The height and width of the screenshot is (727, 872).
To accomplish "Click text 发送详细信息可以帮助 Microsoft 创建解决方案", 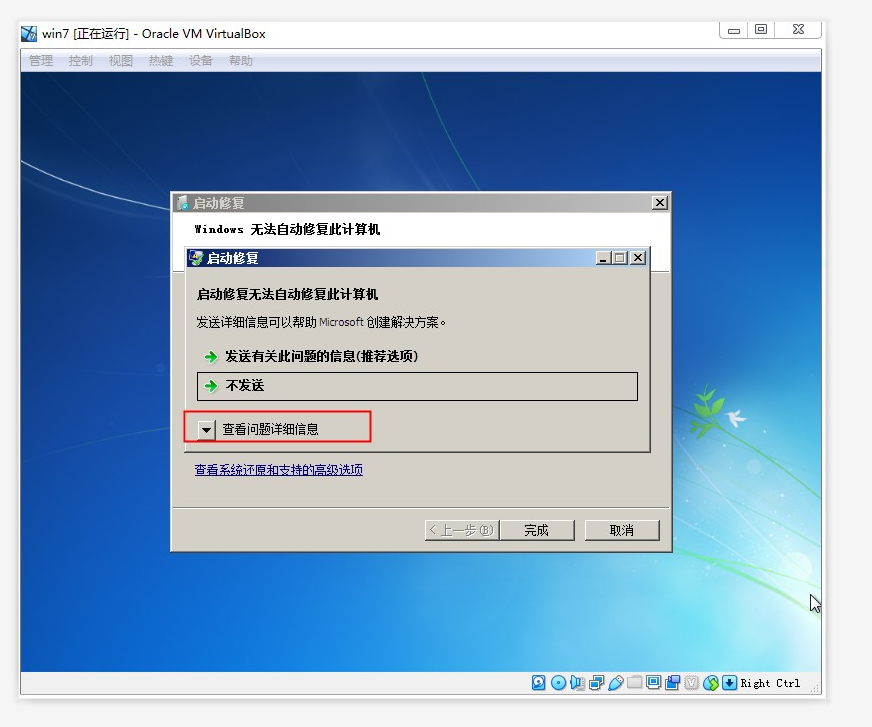I will pyautogui.click(x=321, y=322).
